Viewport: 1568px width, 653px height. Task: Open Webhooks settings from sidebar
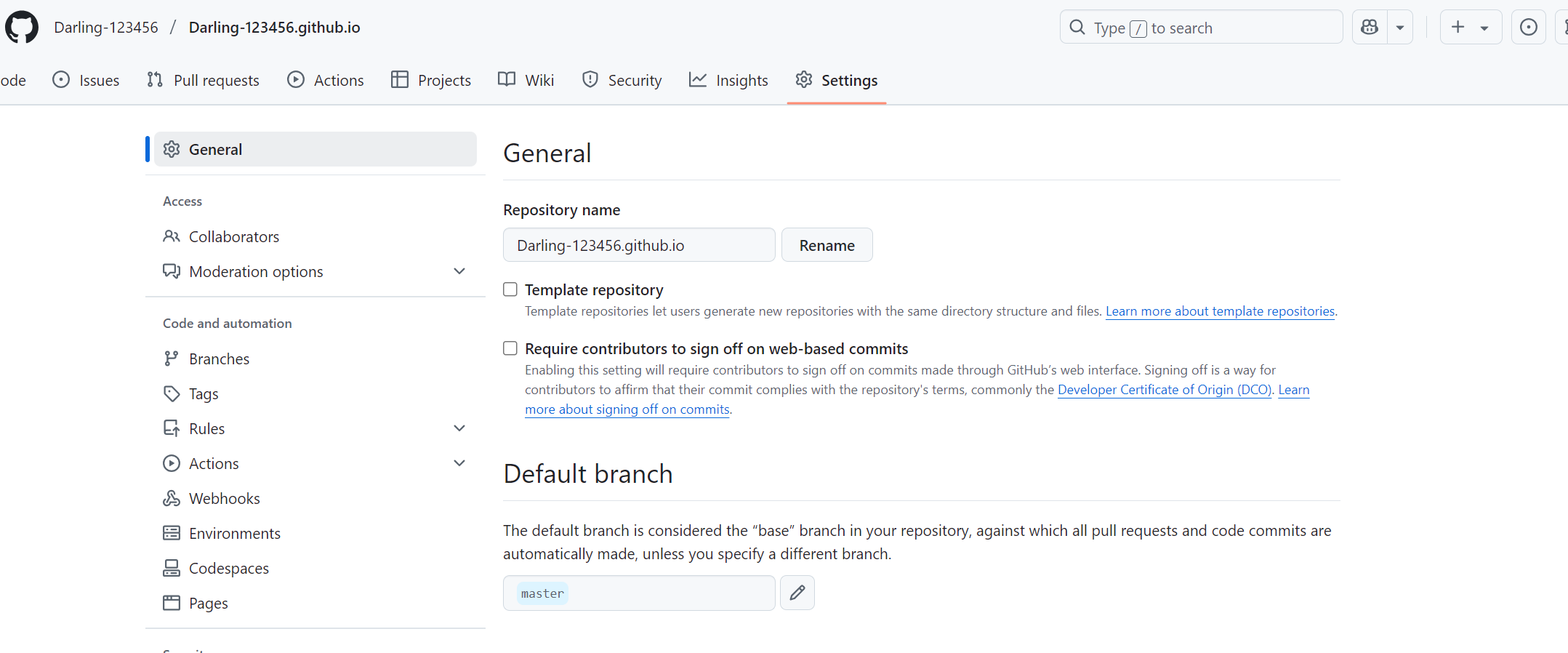(x=224, y=498)
